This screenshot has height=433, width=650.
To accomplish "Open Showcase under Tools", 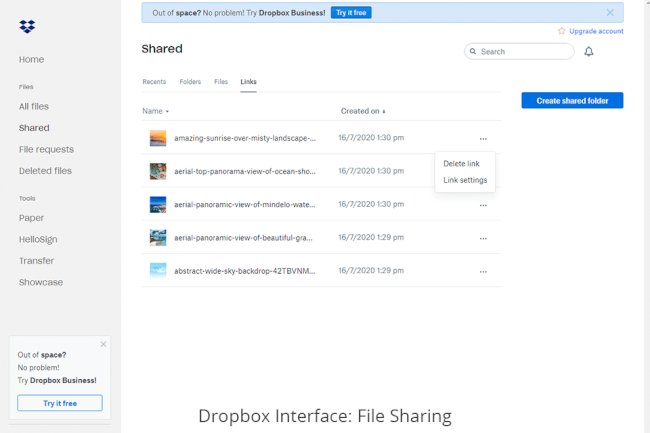I will pos(41,282).
